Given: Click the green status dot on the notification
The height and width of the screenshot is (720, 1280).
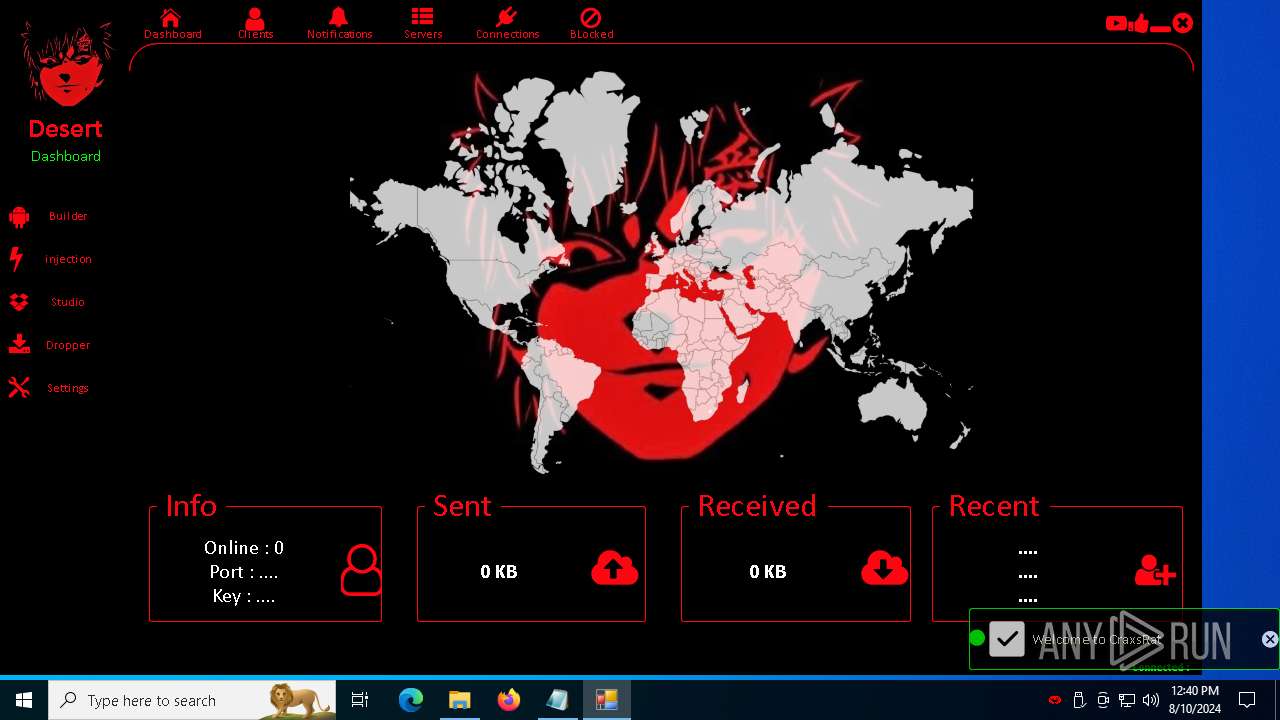Looking at the screenshot, I should pos(977,638).
